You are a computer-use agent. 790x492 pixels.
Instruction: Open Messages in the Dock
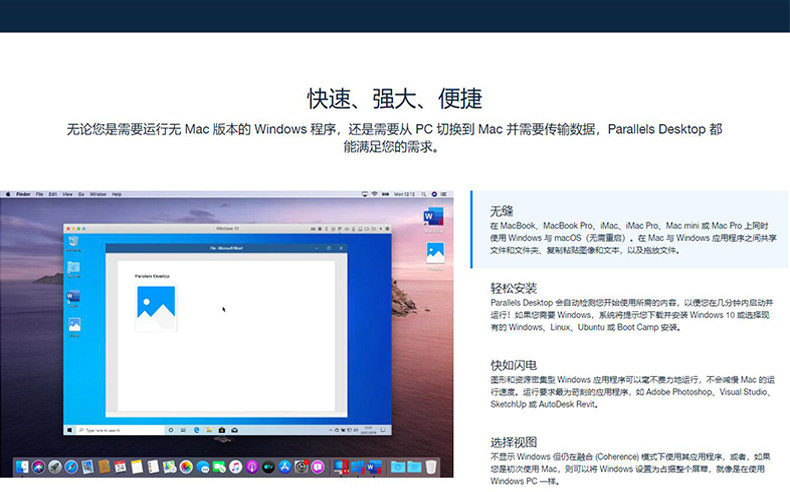(203, 467)
